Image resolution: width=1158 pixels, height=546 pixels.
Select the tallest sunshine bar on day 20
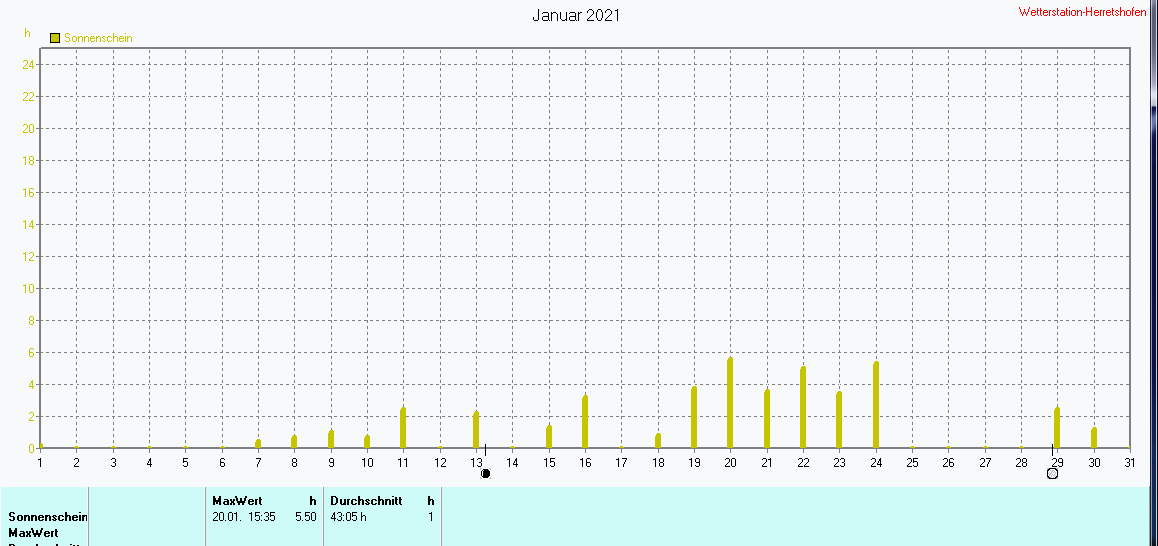(730, 403)
